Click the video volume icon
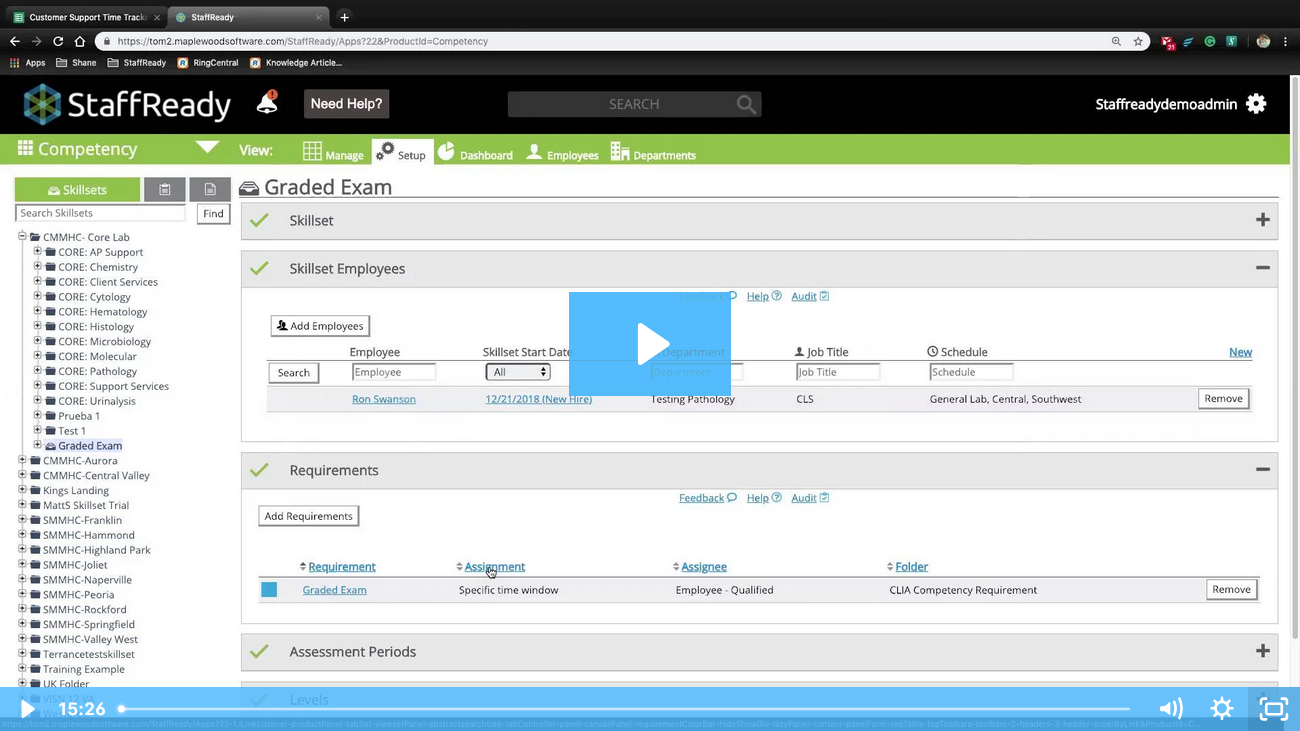The image size is (1300, 731). click(1171, 709)
